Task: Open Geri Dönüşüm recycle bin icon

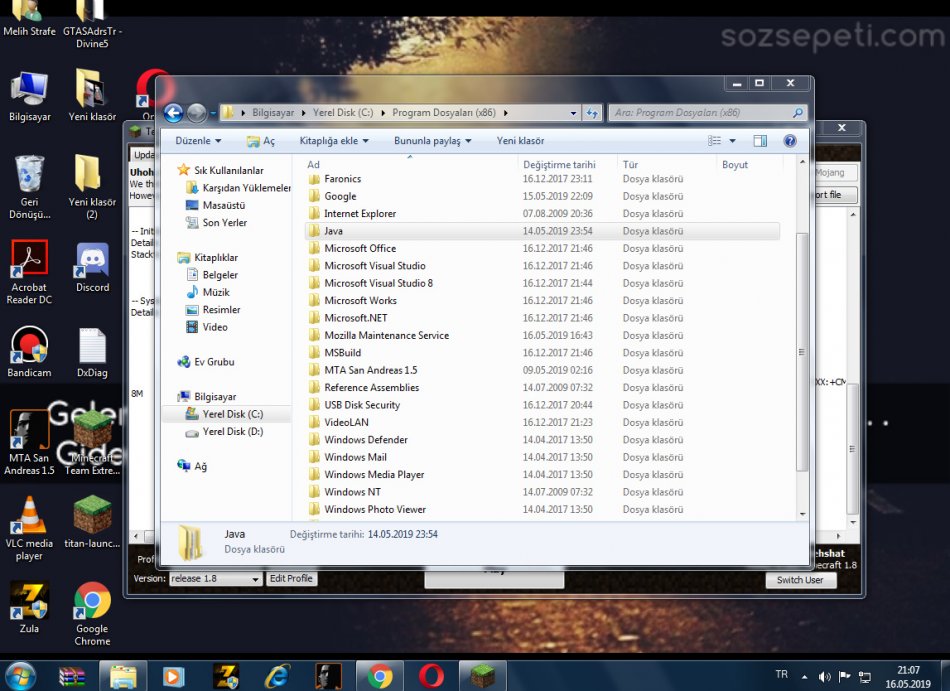Action: (30, 187)
